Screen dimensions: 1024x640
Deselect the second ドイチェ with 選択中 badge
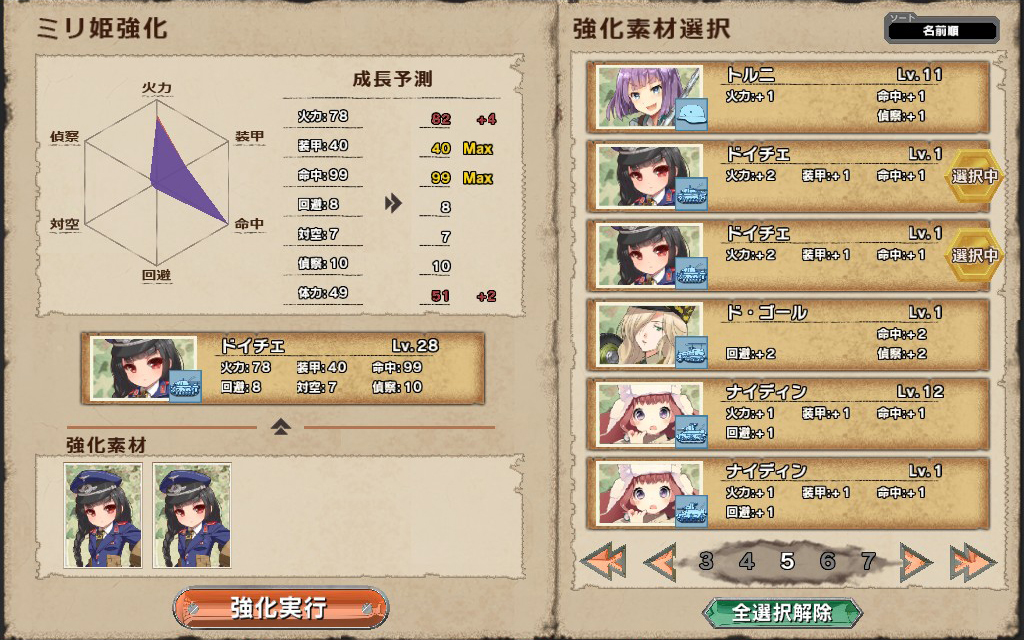(788, 255)
